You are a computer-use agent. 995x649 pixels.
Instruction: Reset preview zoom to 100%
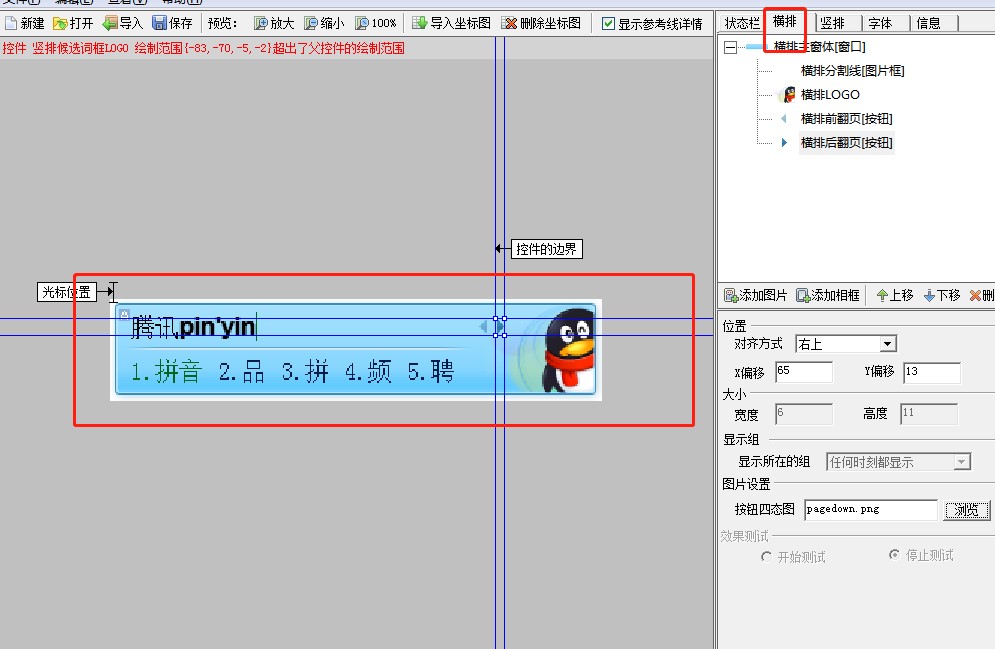(376, 23)
